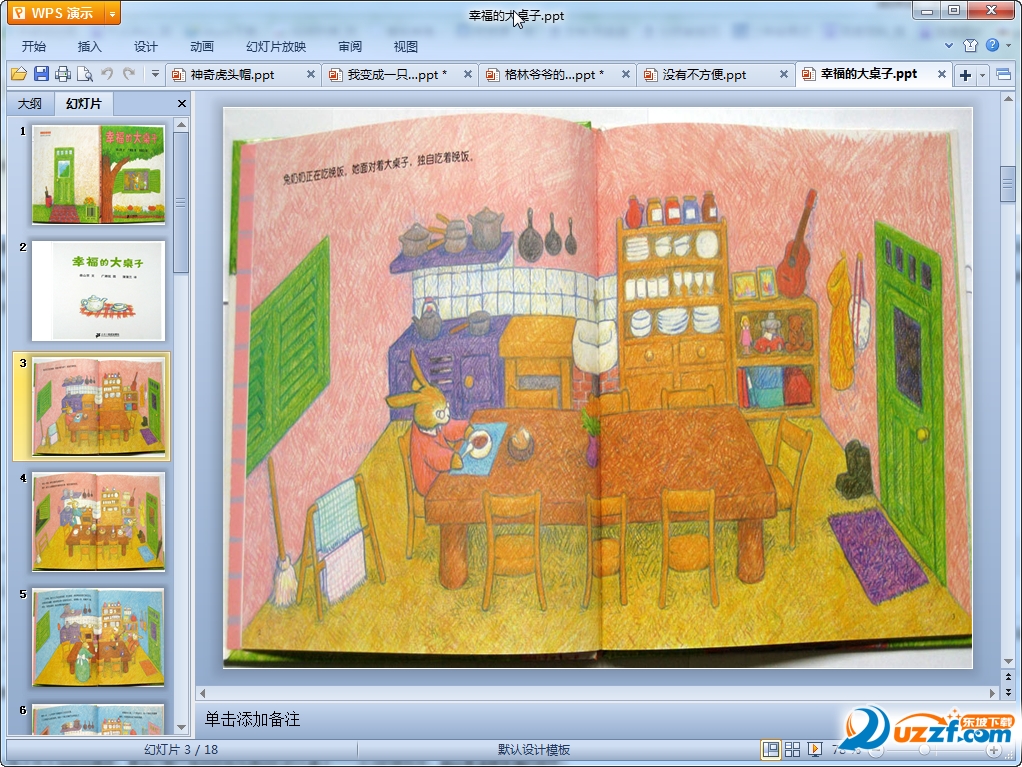Open the 动画 menu tab
Screen dimensions: 1022x767
click(201, 46)
